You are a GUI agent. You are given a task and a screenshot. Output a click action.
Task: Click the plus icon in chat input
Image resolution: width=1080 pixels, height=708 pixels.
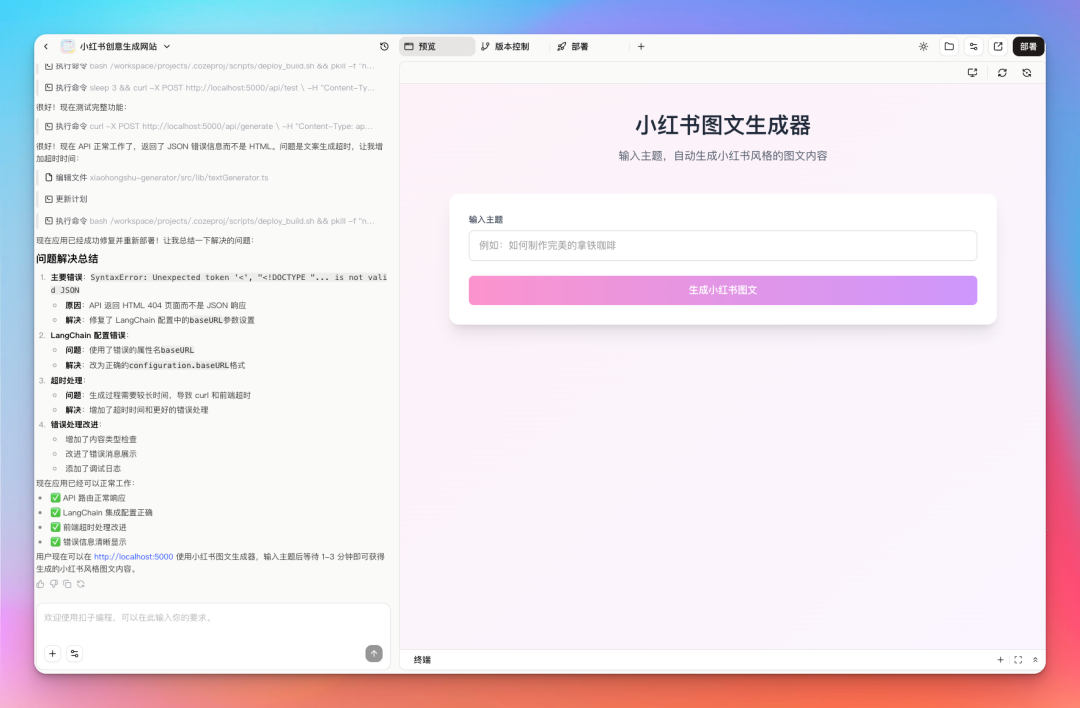[x=52, y=653]
